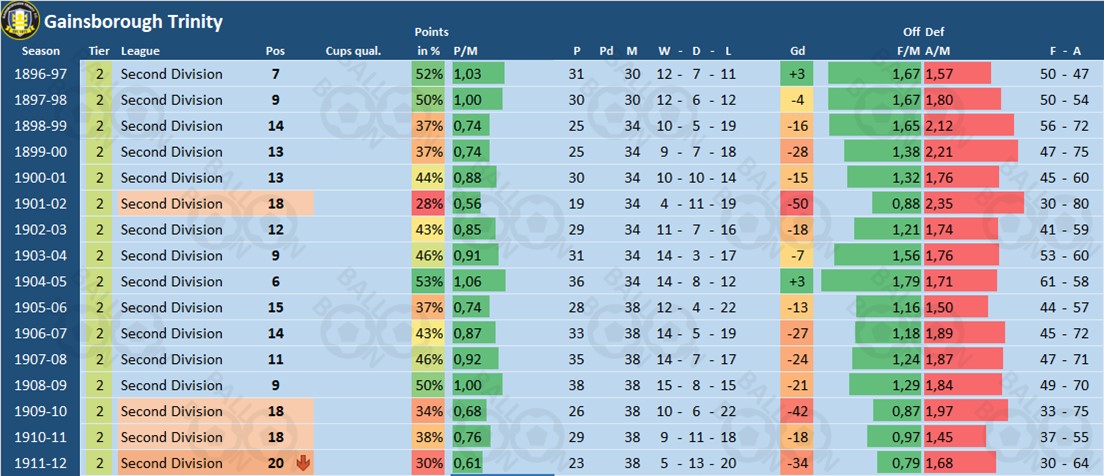Click the red relegation arrow in 1911-12 row

click(304, 462)
